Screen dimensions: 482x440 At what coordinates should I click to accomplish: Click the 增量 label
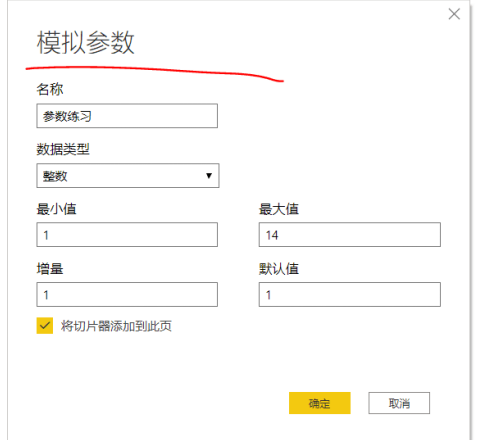(x=50, y=269)
